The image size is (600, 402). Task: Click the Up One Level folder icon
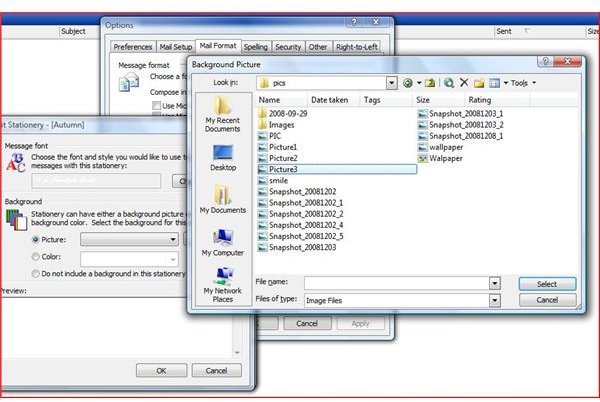(x=430, y=83)
